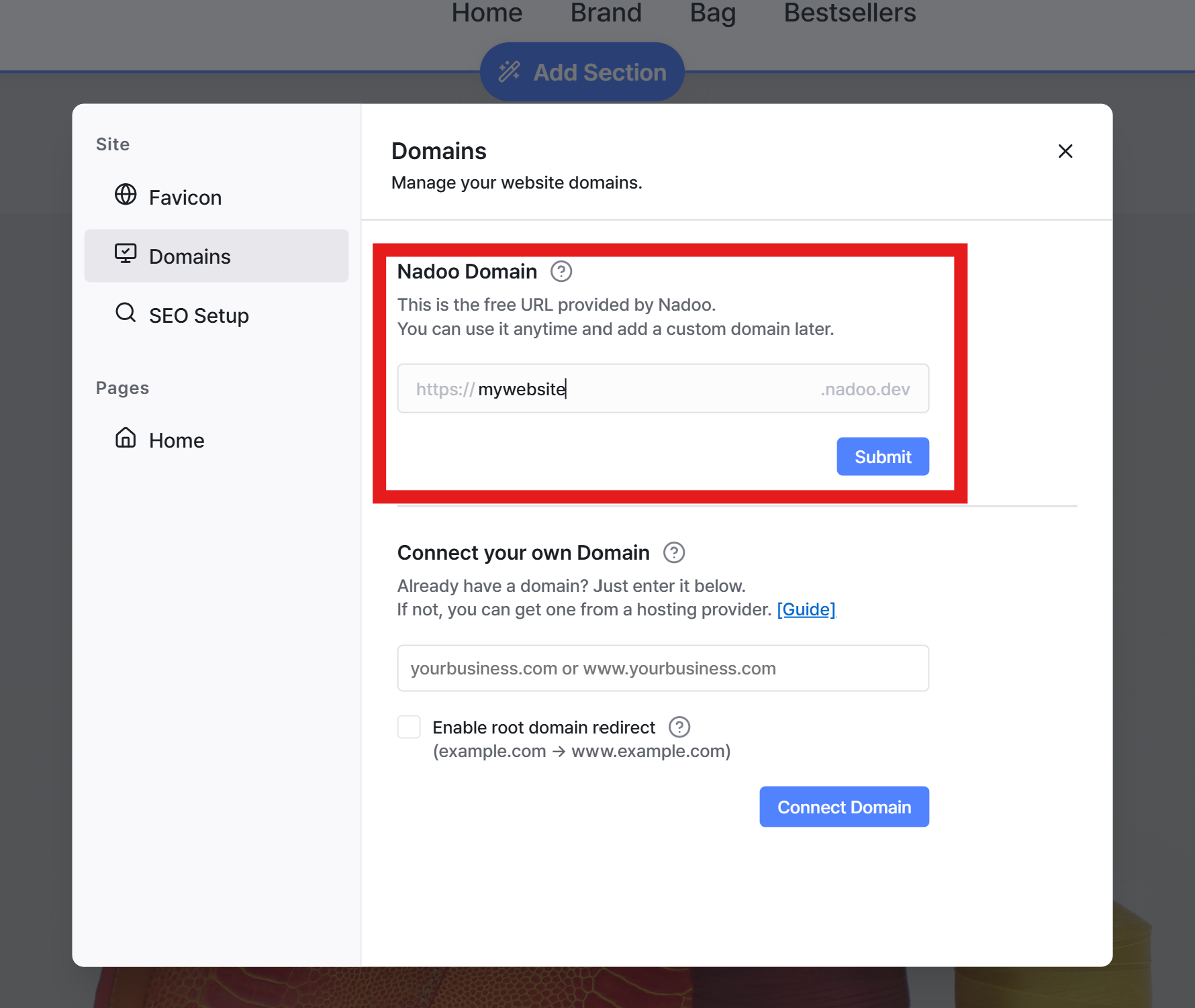
Task: Open the Bag nav link behind the dialog
Action: pyautogui.click(x=713, y=13)
